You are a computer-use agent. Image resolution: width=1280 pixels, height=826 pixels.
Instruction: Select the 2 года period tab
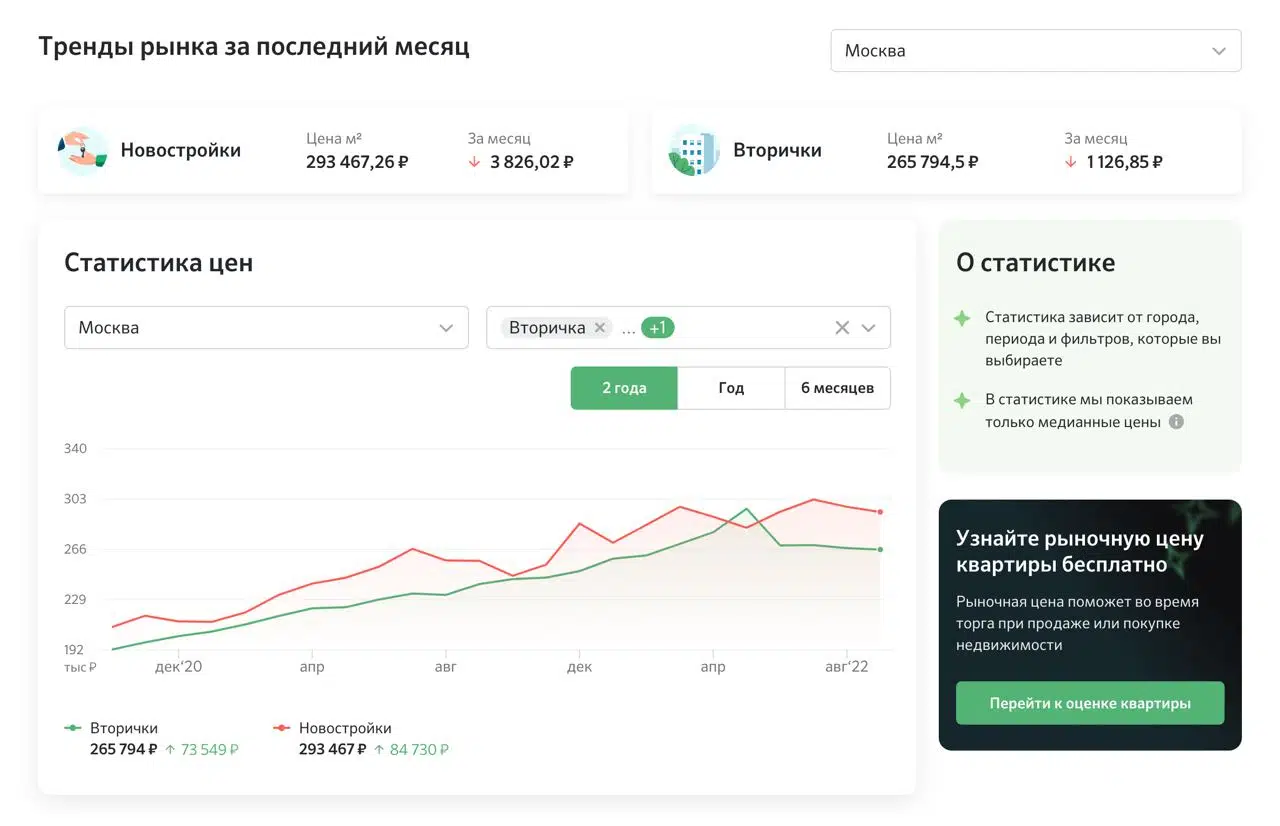(x=624, y=388)
